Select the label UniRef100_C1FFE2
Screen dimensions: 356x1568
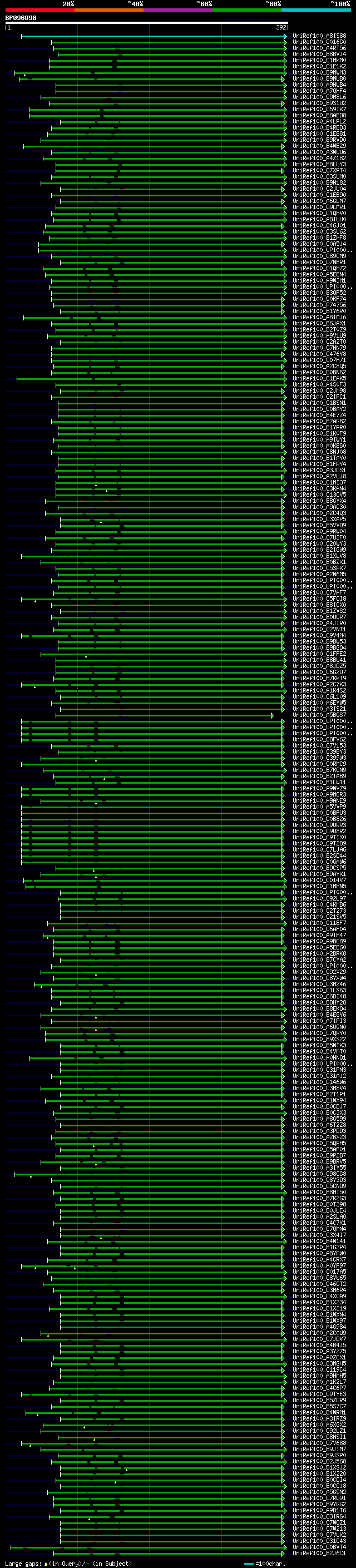click(x=319, y=654)
